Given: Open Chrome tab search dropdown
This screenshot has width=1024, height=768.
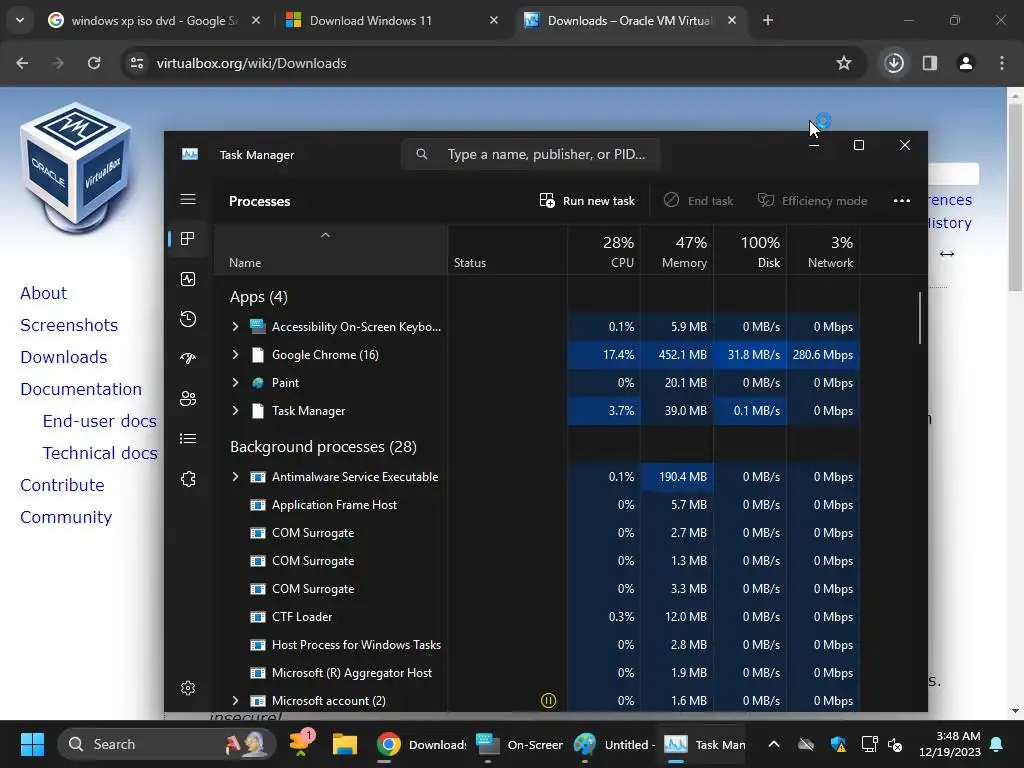Looking at the screenshot, I should 20,20.
